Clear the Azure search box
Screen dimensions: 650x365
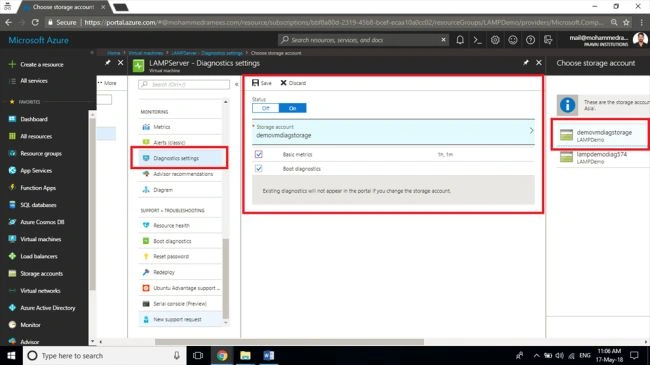click(x=443, y=40)
